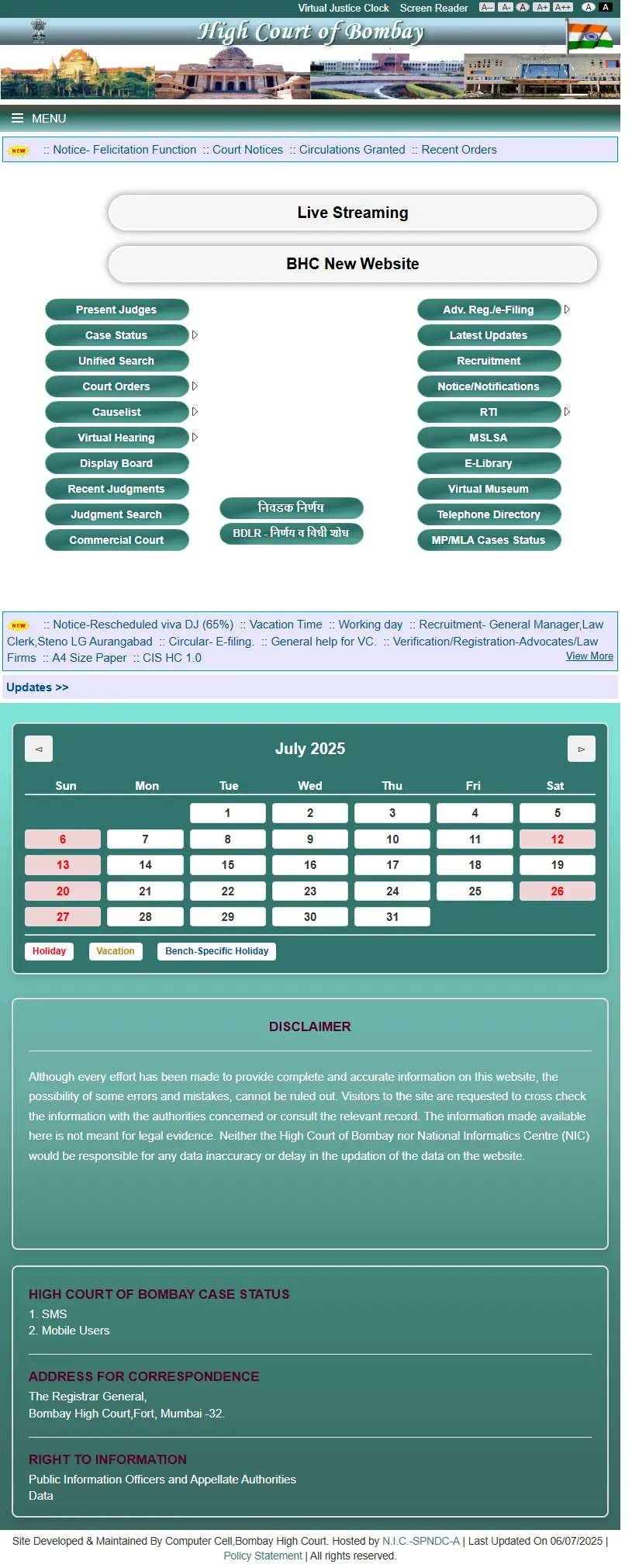Select July 31 on the calendar
Viewport: 632px width, 1568px height.
pos(392,917)
